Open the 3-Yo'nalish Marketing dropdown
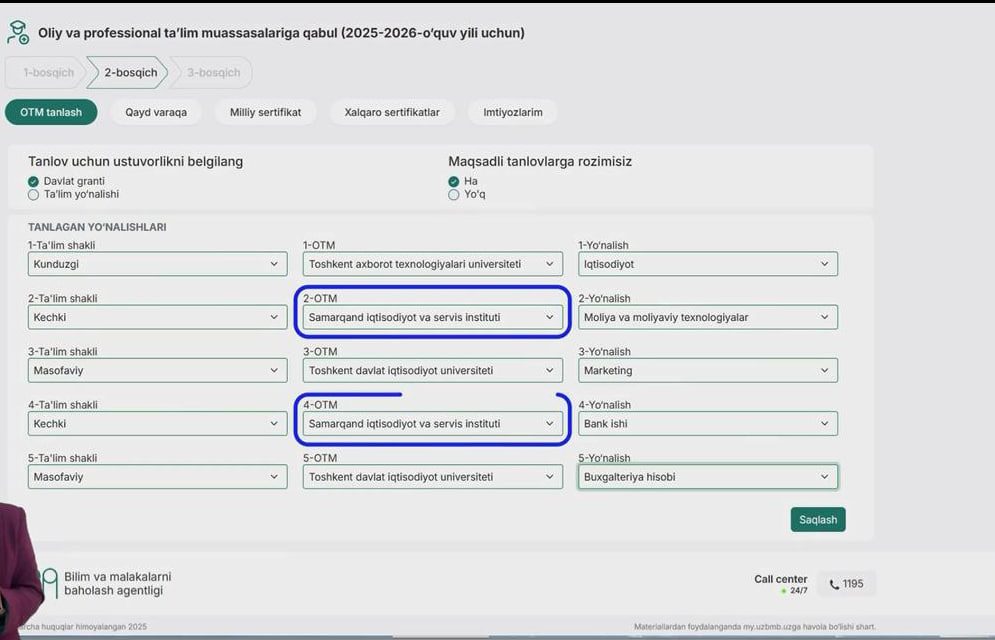 [707, 370]
